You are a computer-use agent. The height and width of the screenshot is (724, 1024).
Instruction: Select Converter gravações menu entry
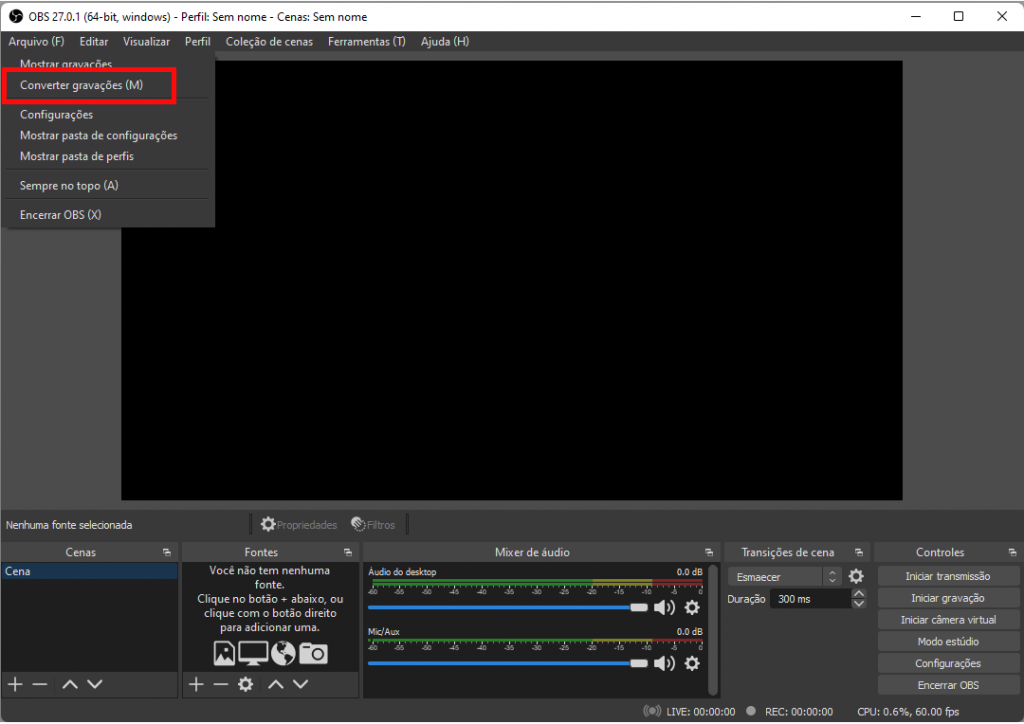point(82,86)
